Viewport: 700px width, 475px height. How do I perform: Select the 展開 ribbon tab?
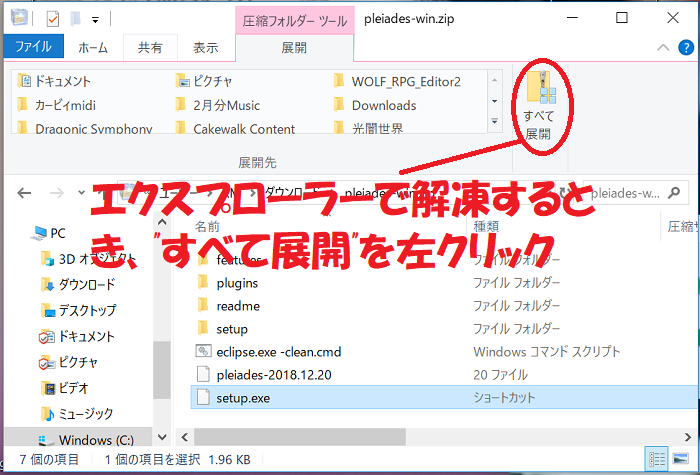point(294,47)
